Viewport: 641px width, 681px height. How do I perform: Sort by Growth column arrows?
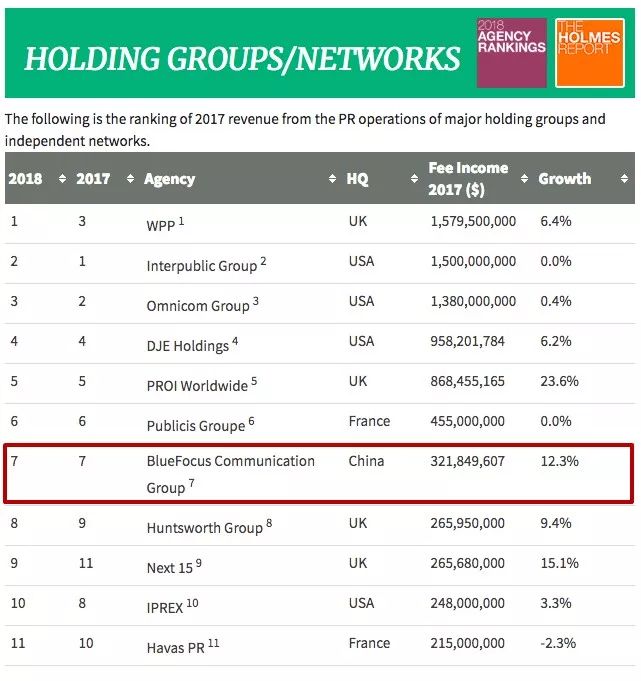(x=624, y=178)
